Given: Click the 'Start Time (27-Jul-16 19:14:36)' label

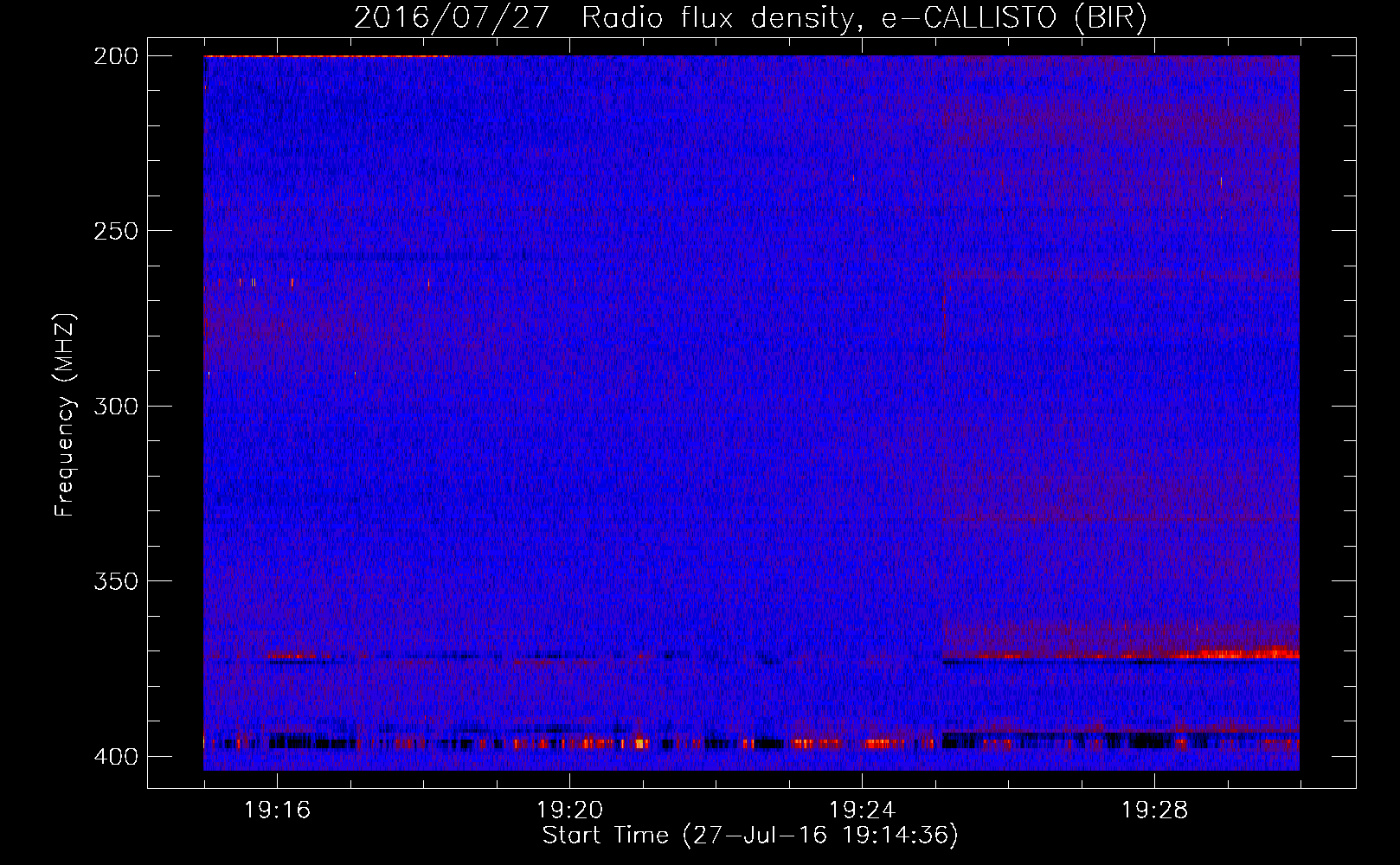Looking at the screenshot, I should pyautogui.click(x=750, y=836).
